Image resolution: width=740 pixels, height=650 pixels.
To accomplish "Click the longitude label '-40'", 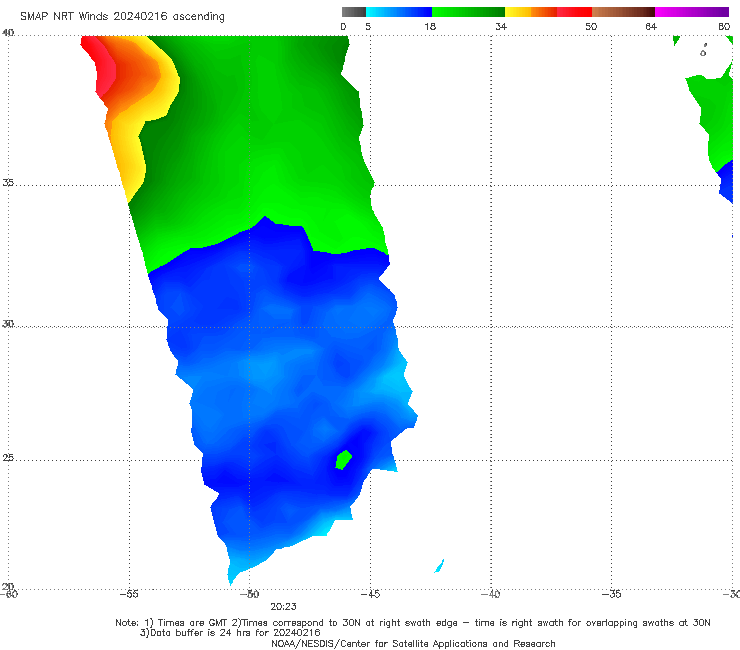I will (490, 594).
